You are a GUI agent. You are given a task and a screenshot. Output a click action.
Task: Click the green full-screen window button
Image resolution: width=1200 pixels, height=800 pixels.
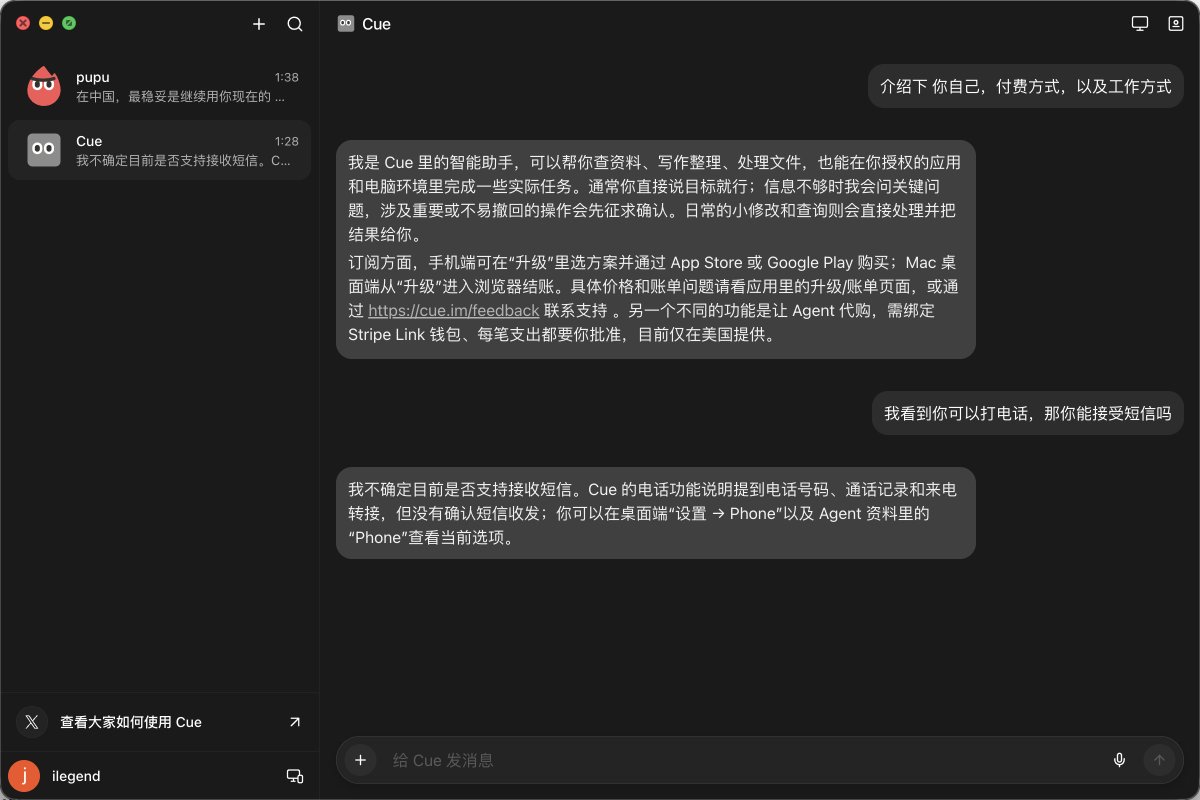click(x=69, y=23)
